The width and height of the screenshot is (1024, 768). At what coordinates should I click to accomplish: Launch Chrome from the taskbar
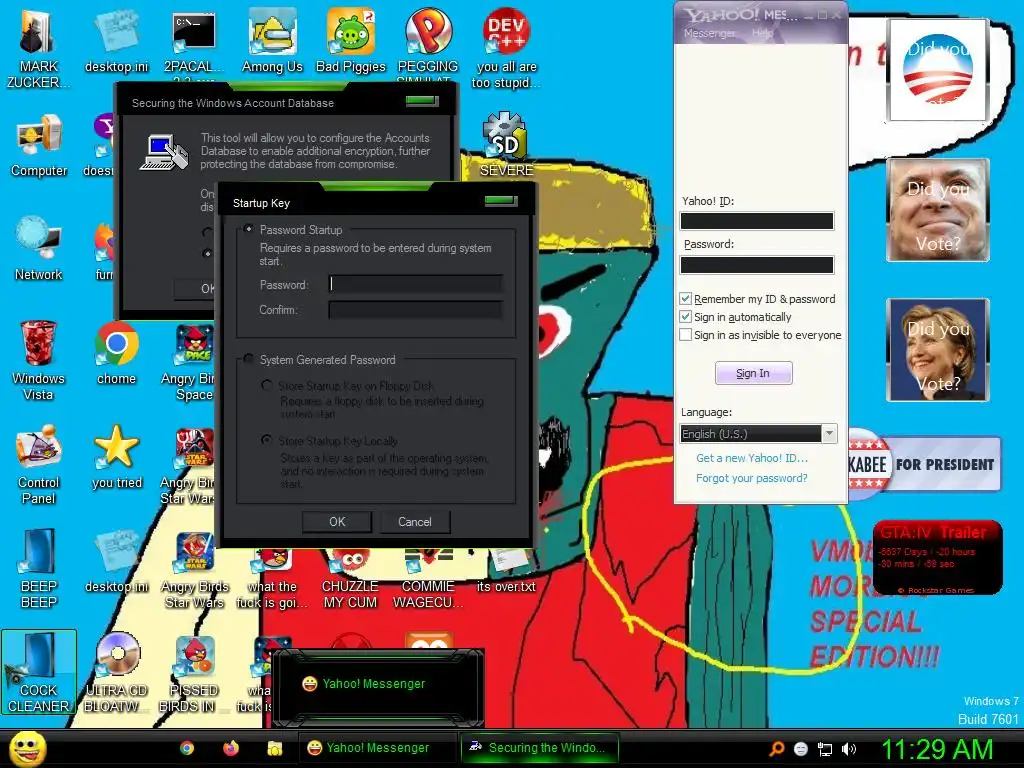187,748
